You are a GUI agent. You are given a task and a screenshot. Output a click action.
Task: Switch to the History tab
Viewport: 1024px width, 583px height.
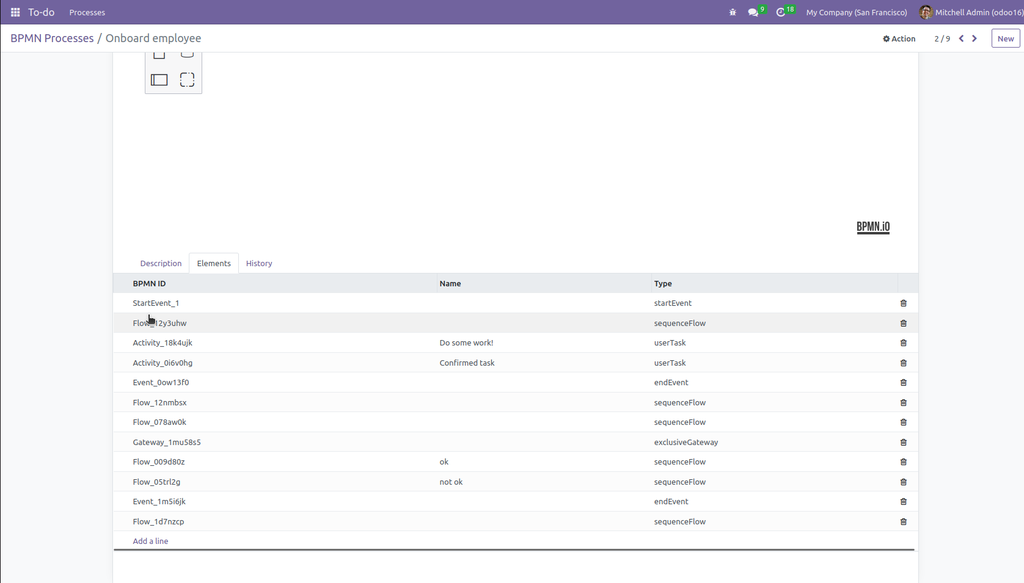(x=259, y=263)
